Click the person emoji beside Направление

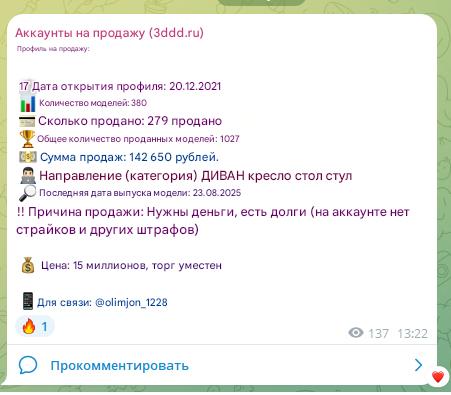[x=28, y=176]
